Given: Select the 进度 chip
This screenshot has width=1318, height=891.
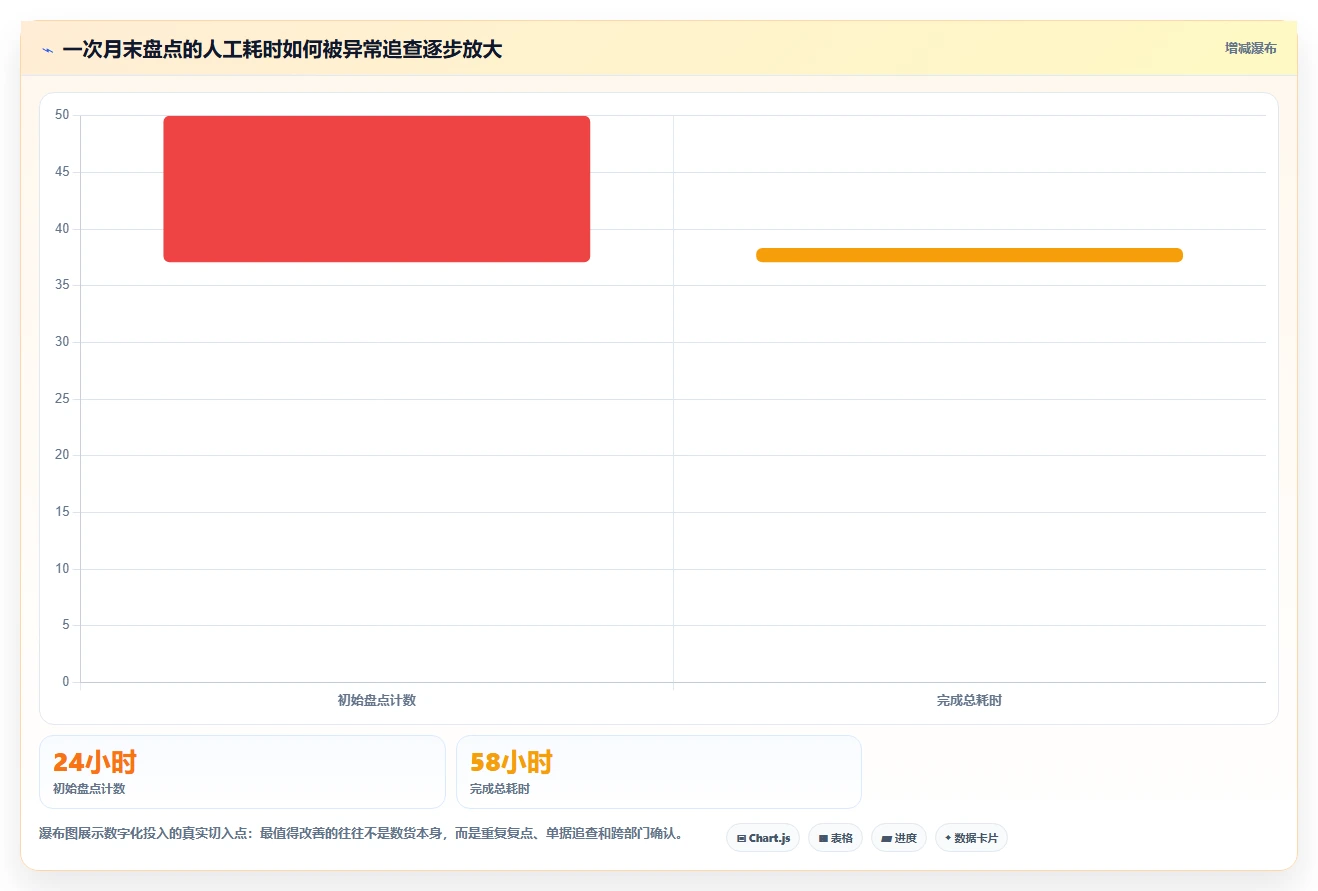Looking at the screenshot, I should tap(899, 838).
